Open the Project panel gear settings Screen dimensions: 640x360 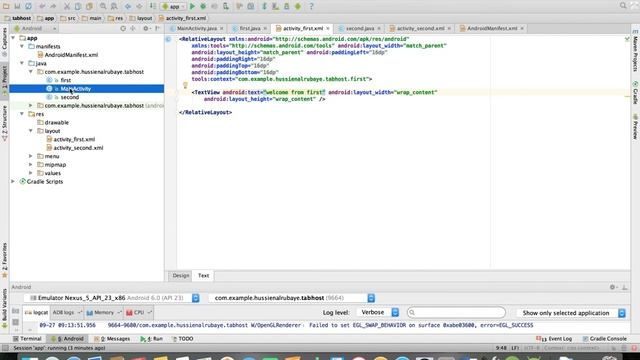146,29
